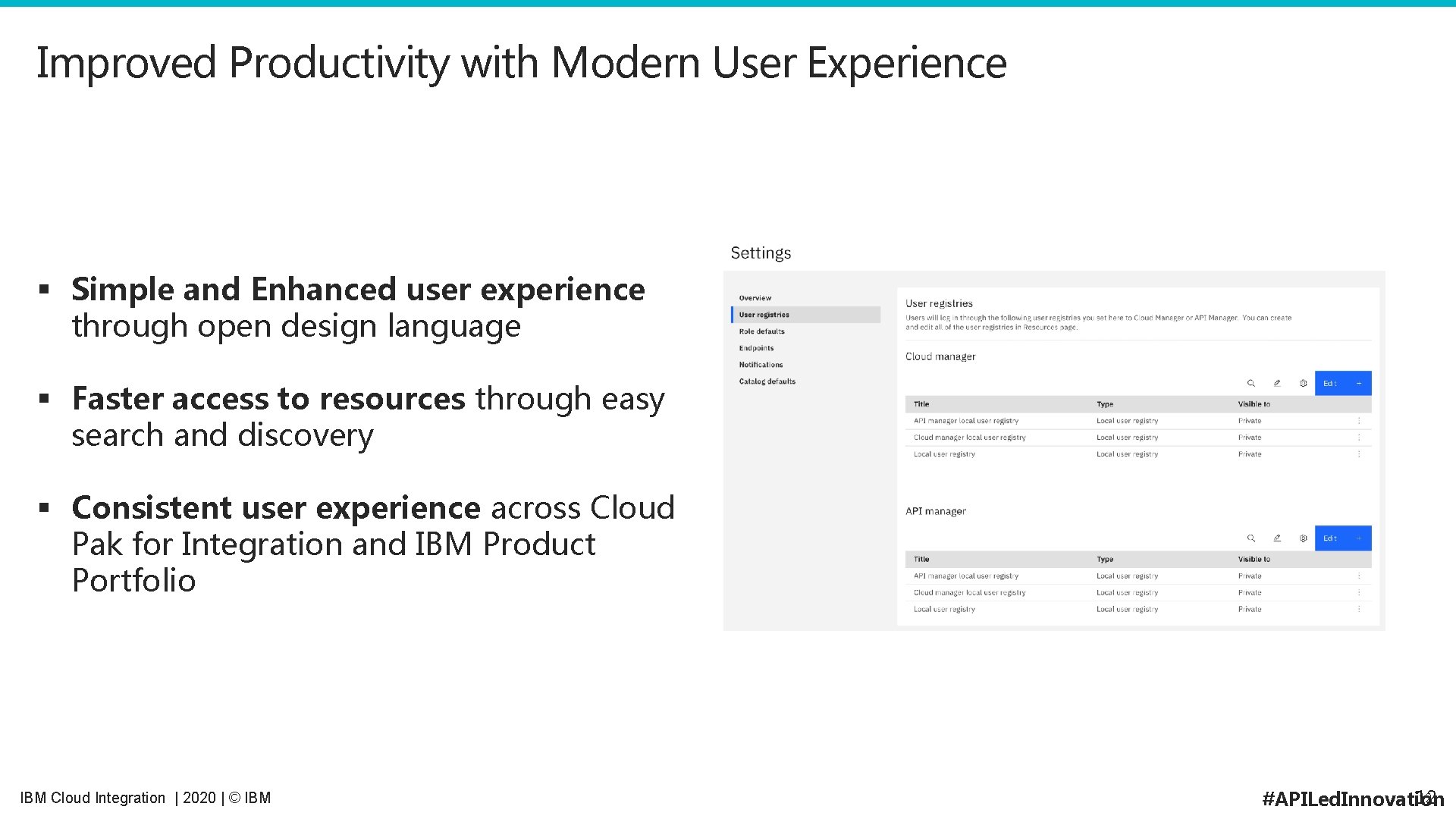The width and height of the screenshot is (1456, 819).
Task: Click pencil edit icon in API manager toolbar
Action: pyautogui.click(x=1277, y=538)
